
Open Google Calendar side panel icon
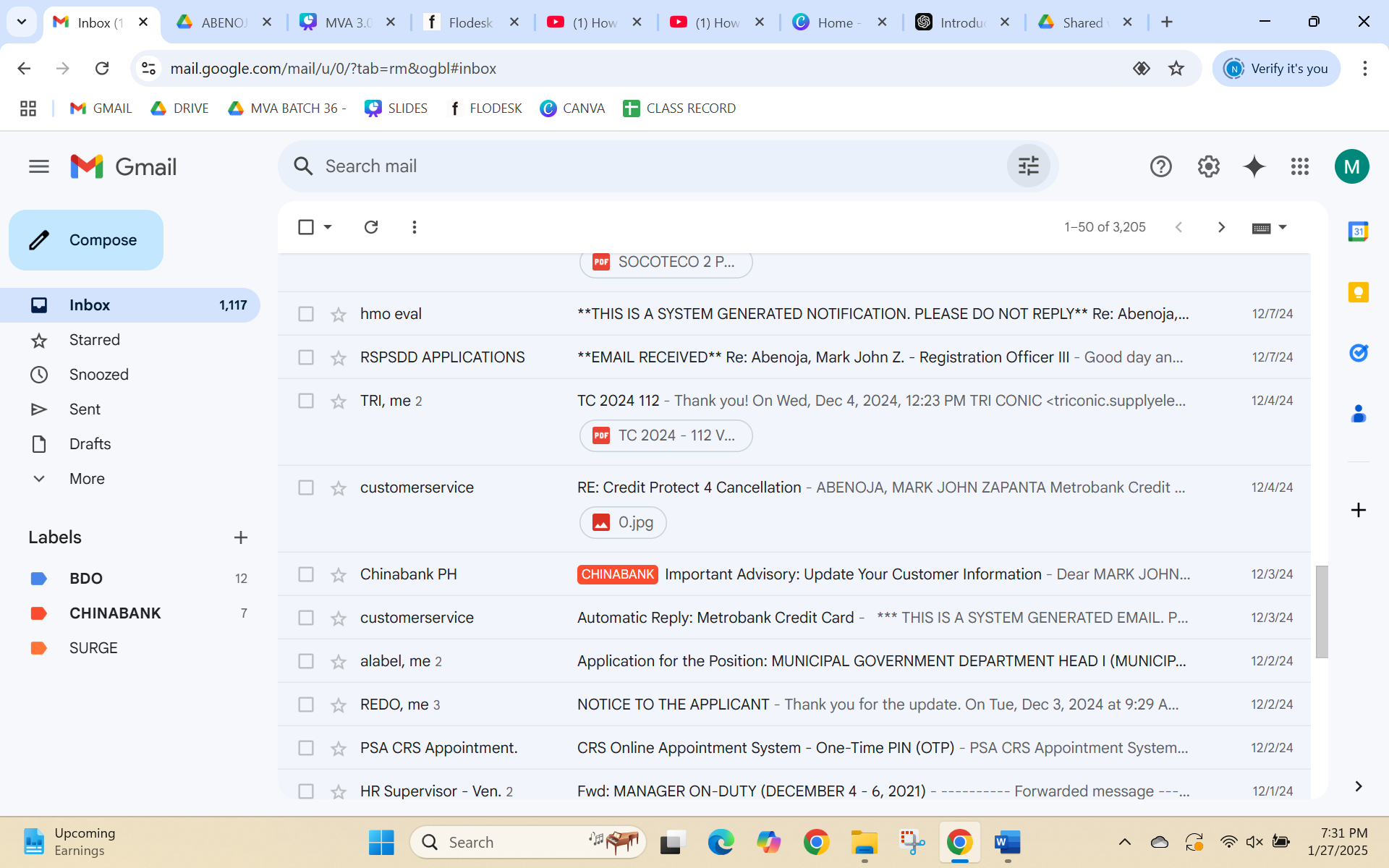1358,231
